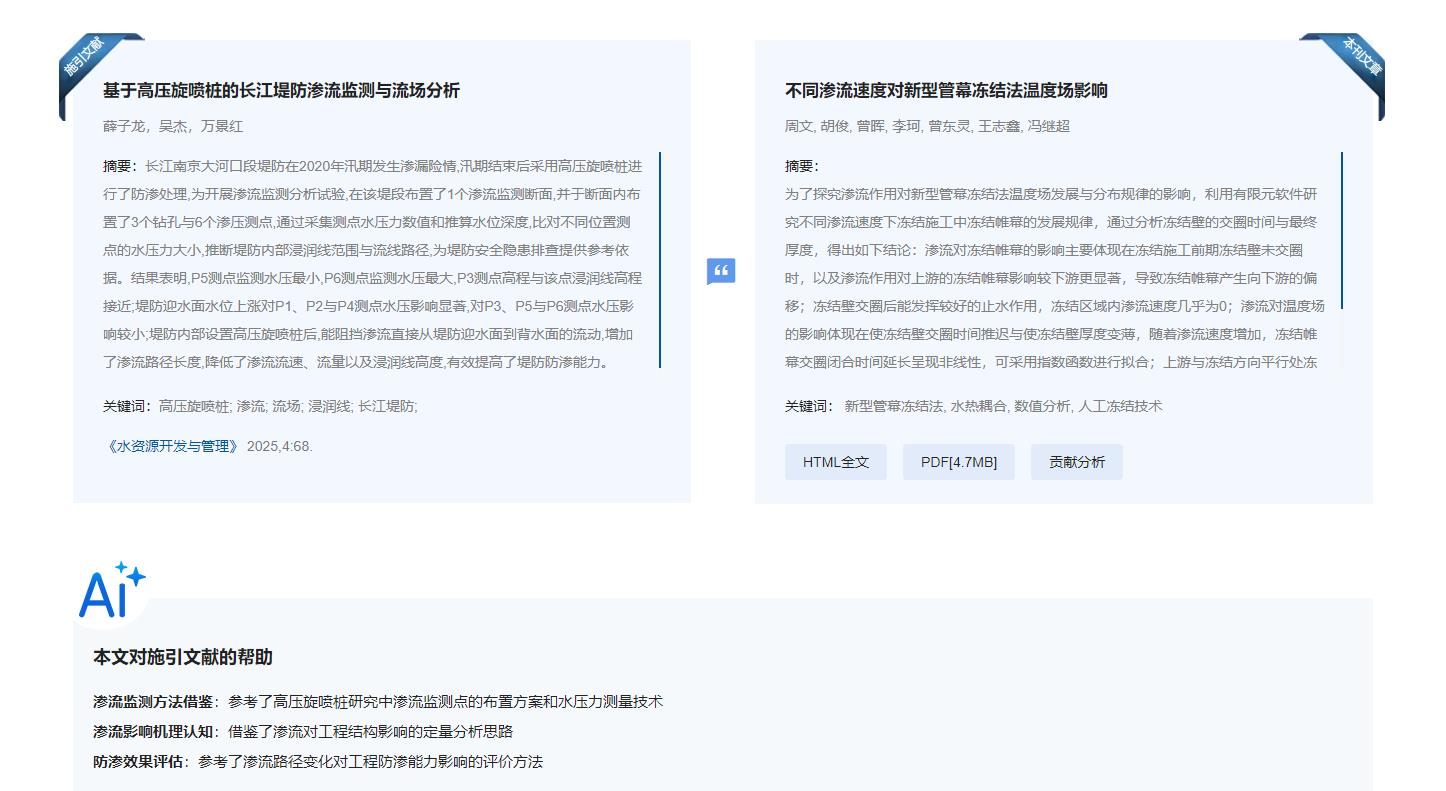The height and width of the screenshot is (791, 1446).
Task: Click the keyword 高压旋喷桩
Action: click(x=194, y=406)
